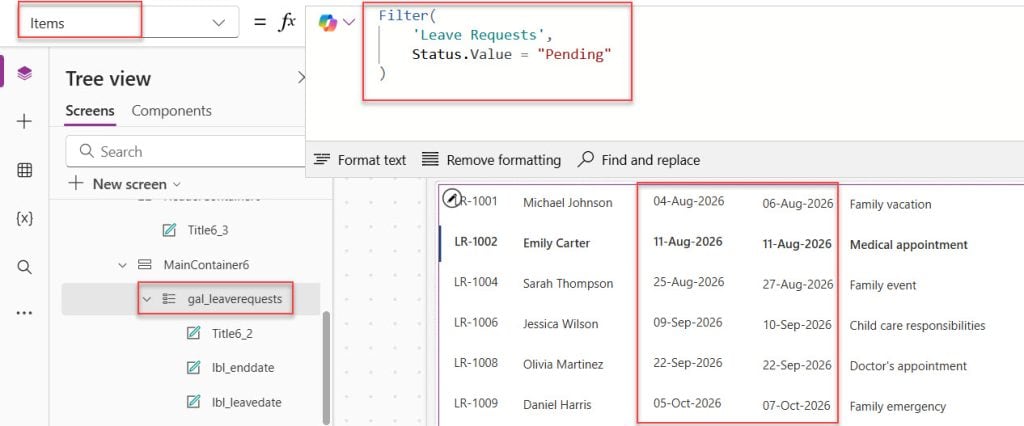Click the 10-Sep-2026 end date
1024x426 pixels.
[x=797, y=325]
